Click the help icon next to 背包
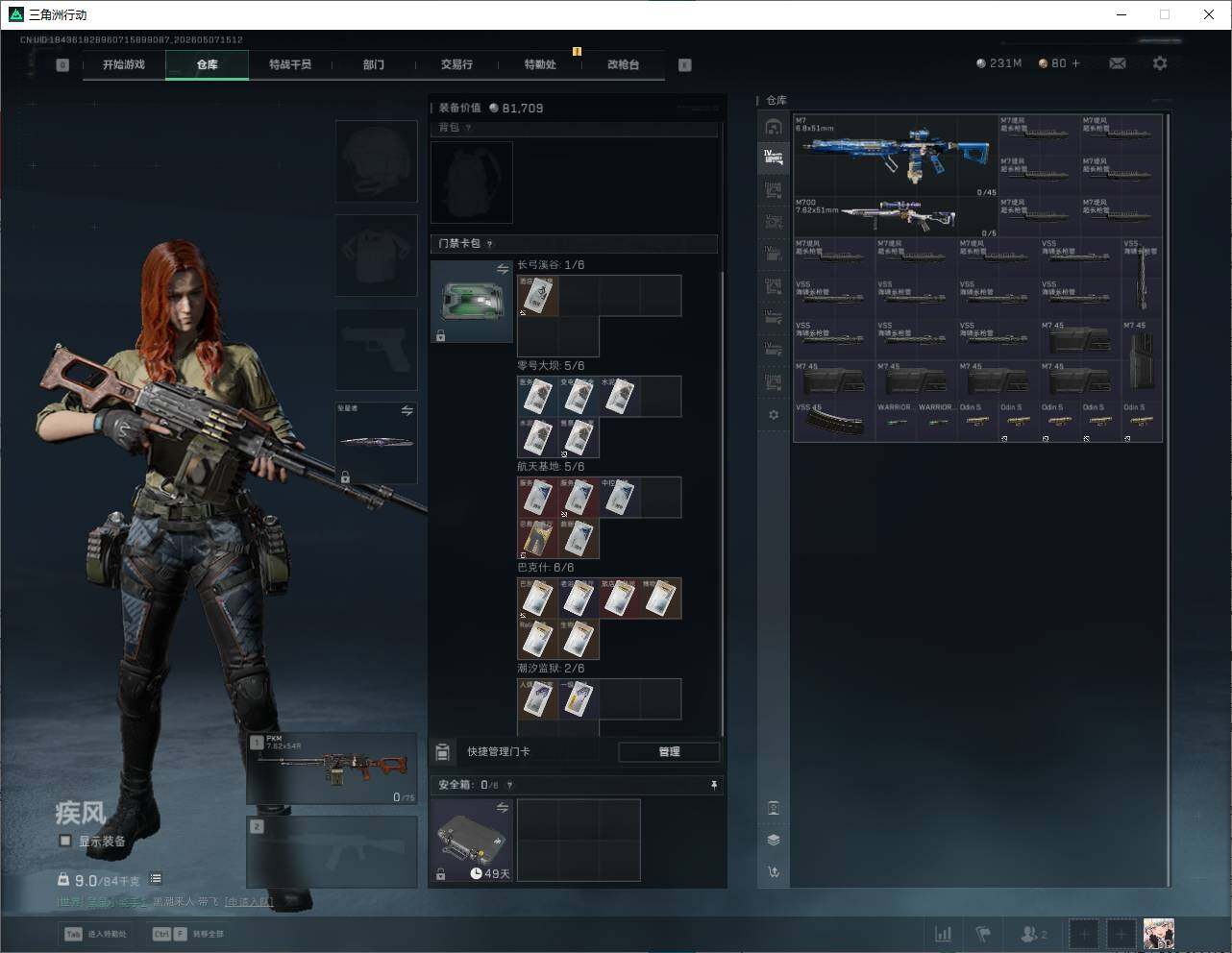This screenshot has width=1232, height=953. coord(468,128)
